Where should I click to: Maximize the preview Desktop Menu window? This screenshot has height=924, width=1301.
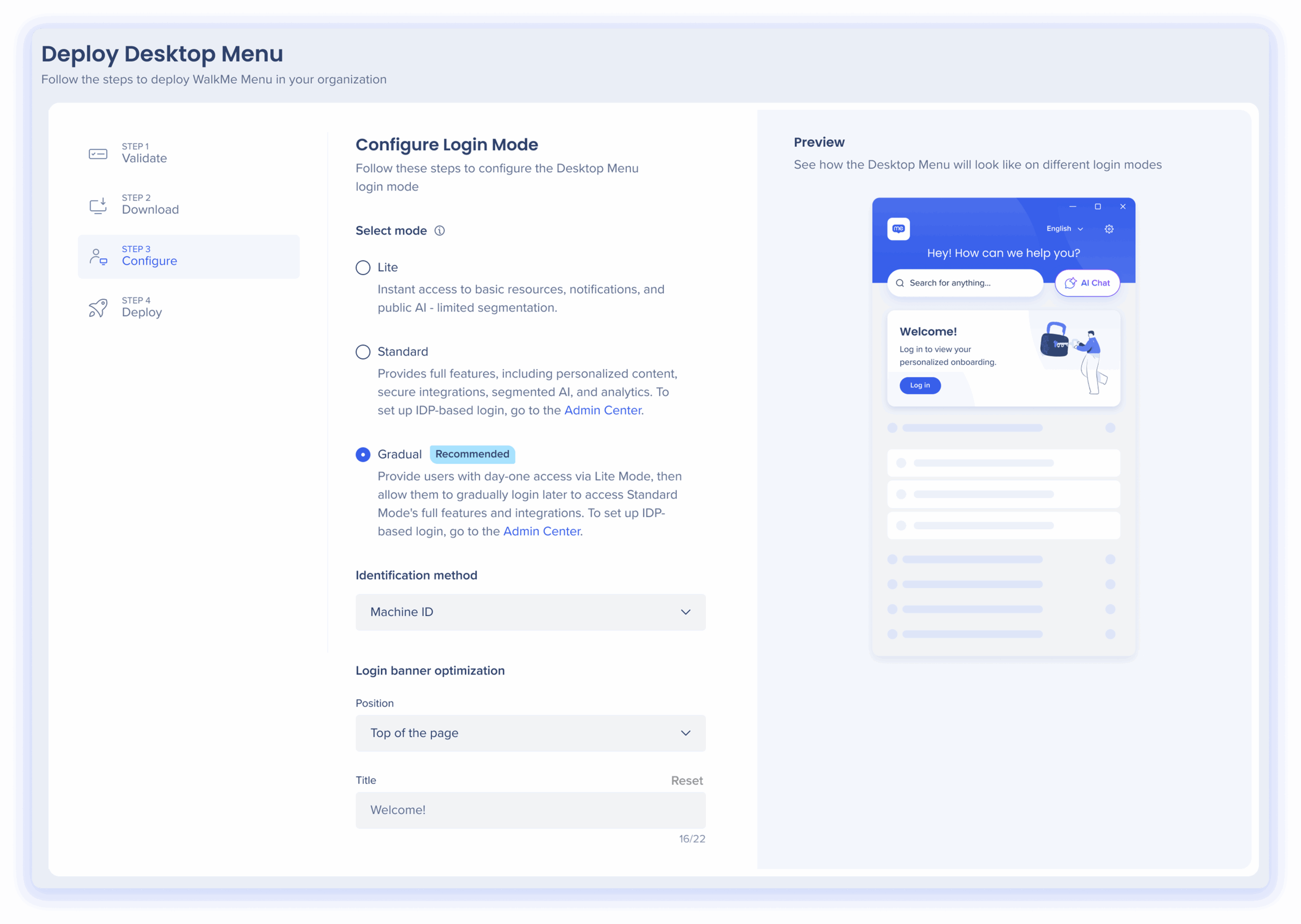(x=1097, y=207)
